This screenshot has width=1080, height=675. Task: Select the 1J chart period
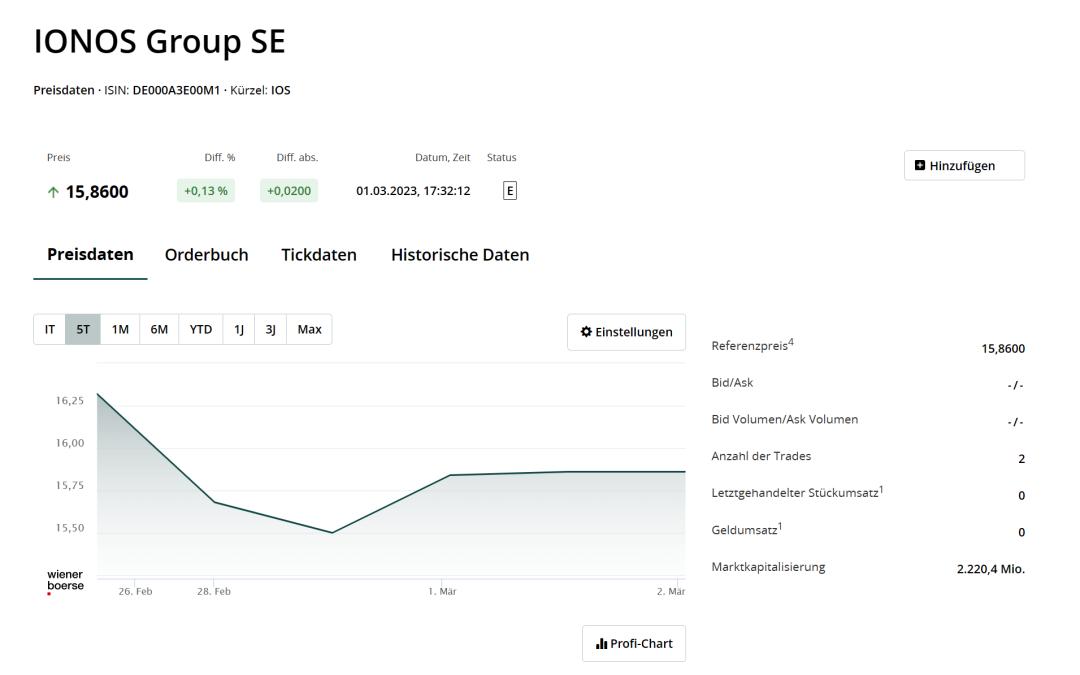(x=239, y=330)
